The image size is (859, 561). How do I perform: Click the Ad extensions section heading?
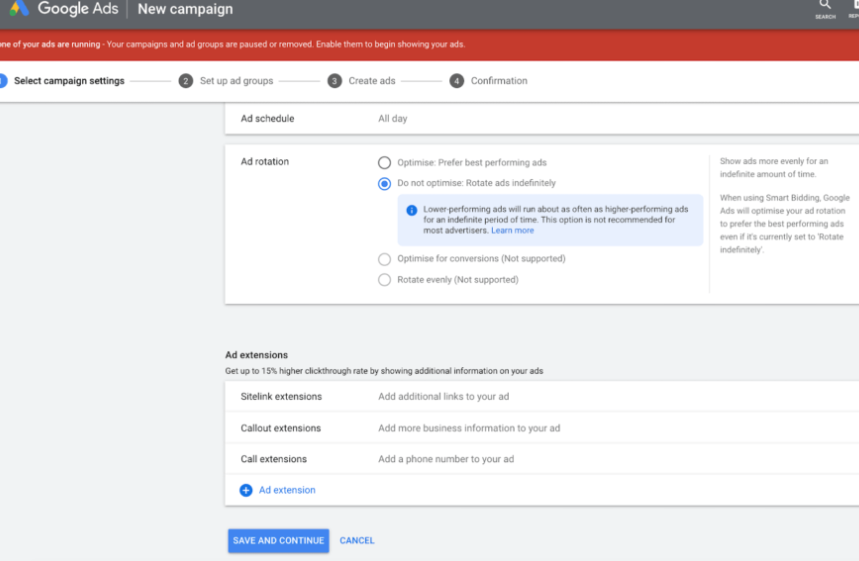(x=256, y=355)
